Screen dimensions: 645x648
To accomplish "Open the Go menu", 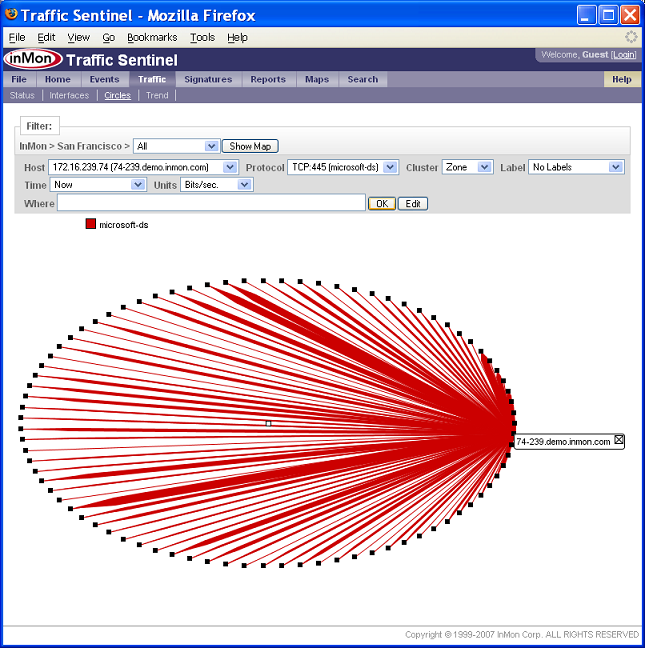I will tap(109, 37).
